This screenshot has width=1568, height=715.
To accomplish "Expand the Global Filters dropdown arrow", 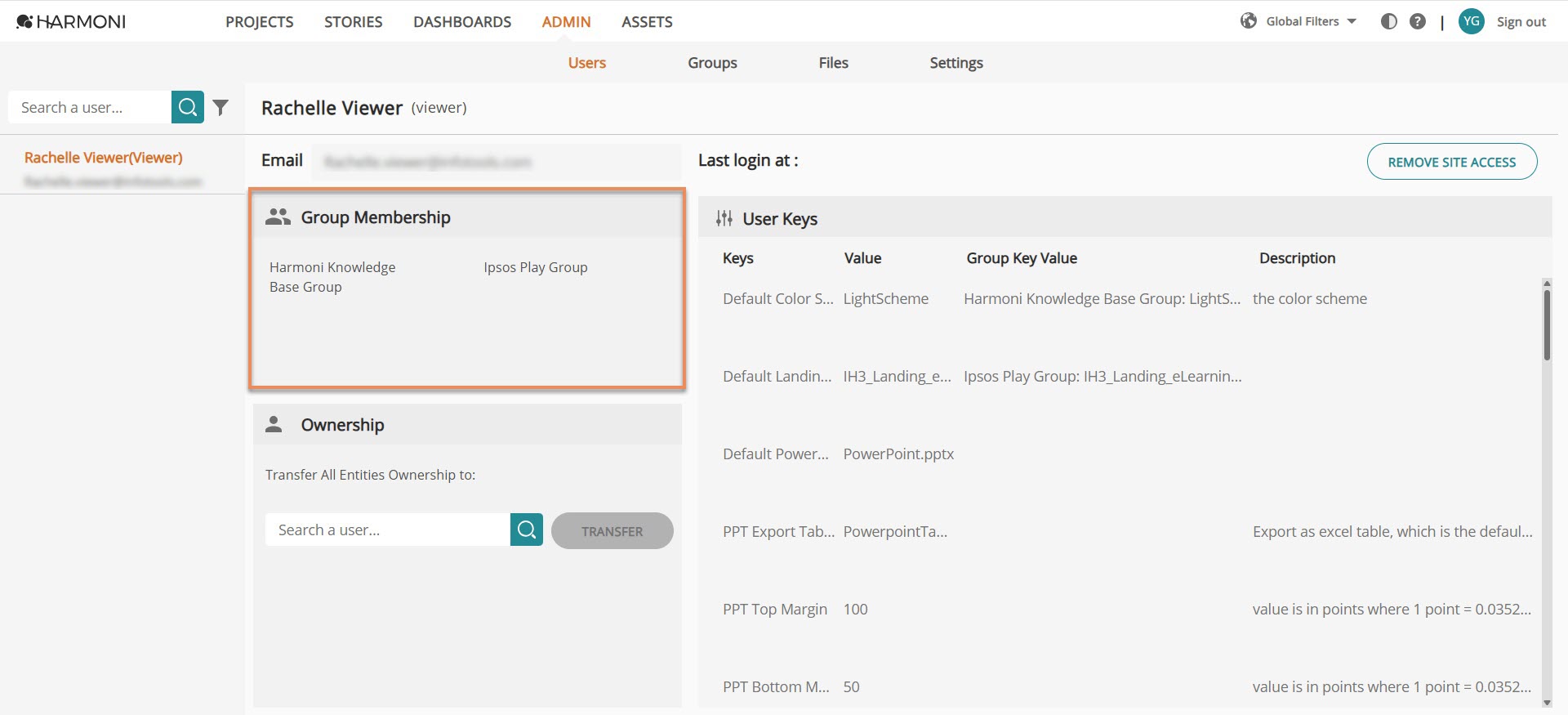I will pyautogui.click(x=1352, y=21).
